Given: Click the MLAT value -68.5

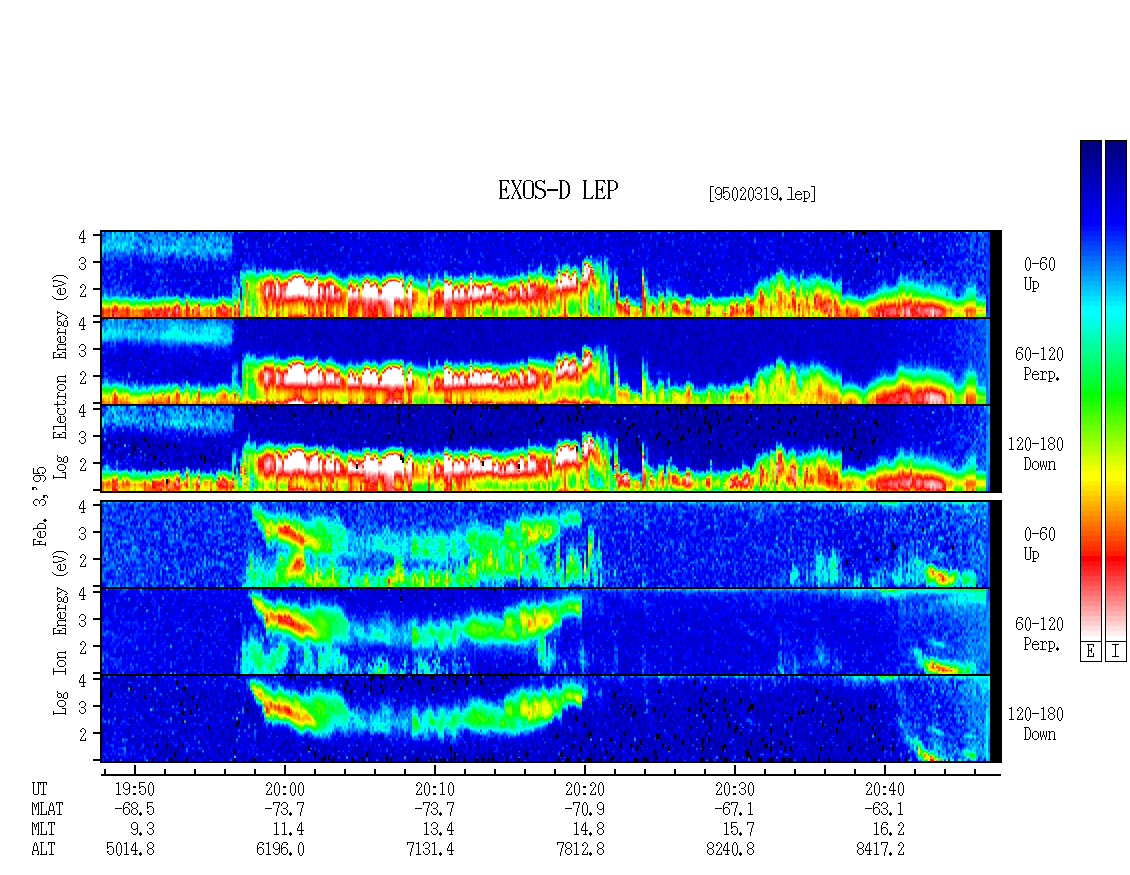Looking at the screenshot, I should (x=135, y=809).
